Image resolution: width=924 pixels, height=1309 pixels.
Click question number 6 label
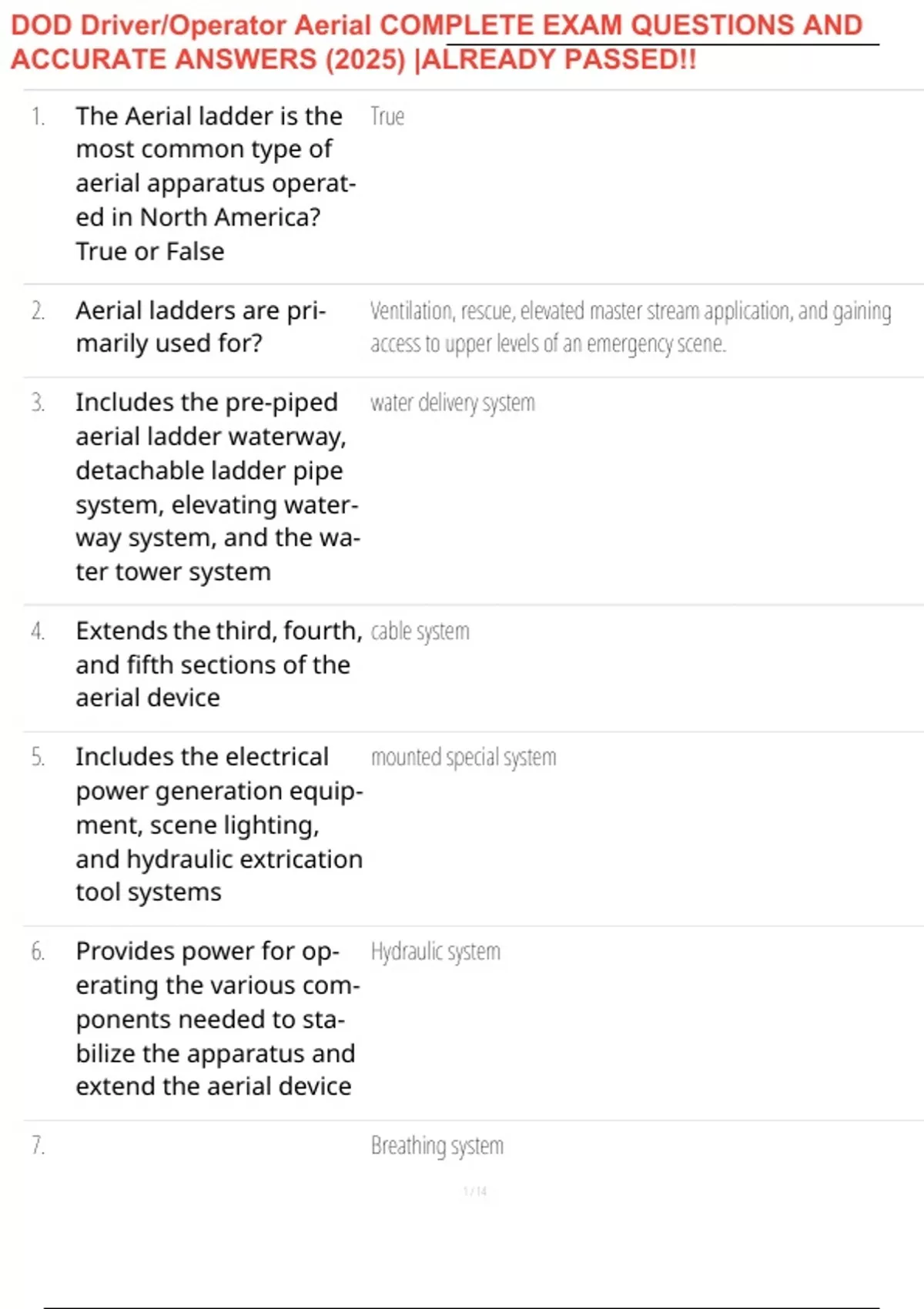[x=38, y=952]
